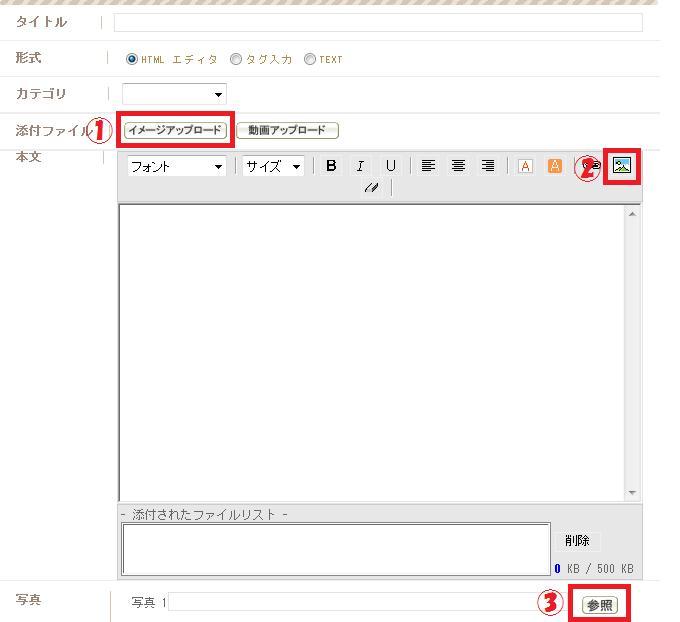The image size is (680, 622).
Task: Toggle italic formatting in editor toolbar
Action: tap(360, 166)
